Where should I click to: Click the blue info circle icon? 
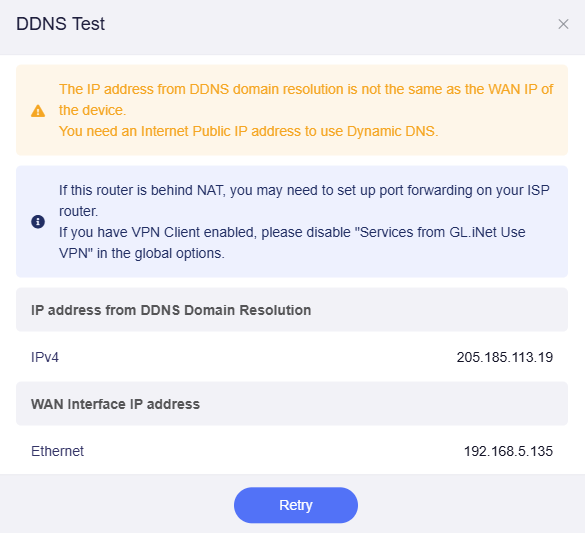[38, 222]
